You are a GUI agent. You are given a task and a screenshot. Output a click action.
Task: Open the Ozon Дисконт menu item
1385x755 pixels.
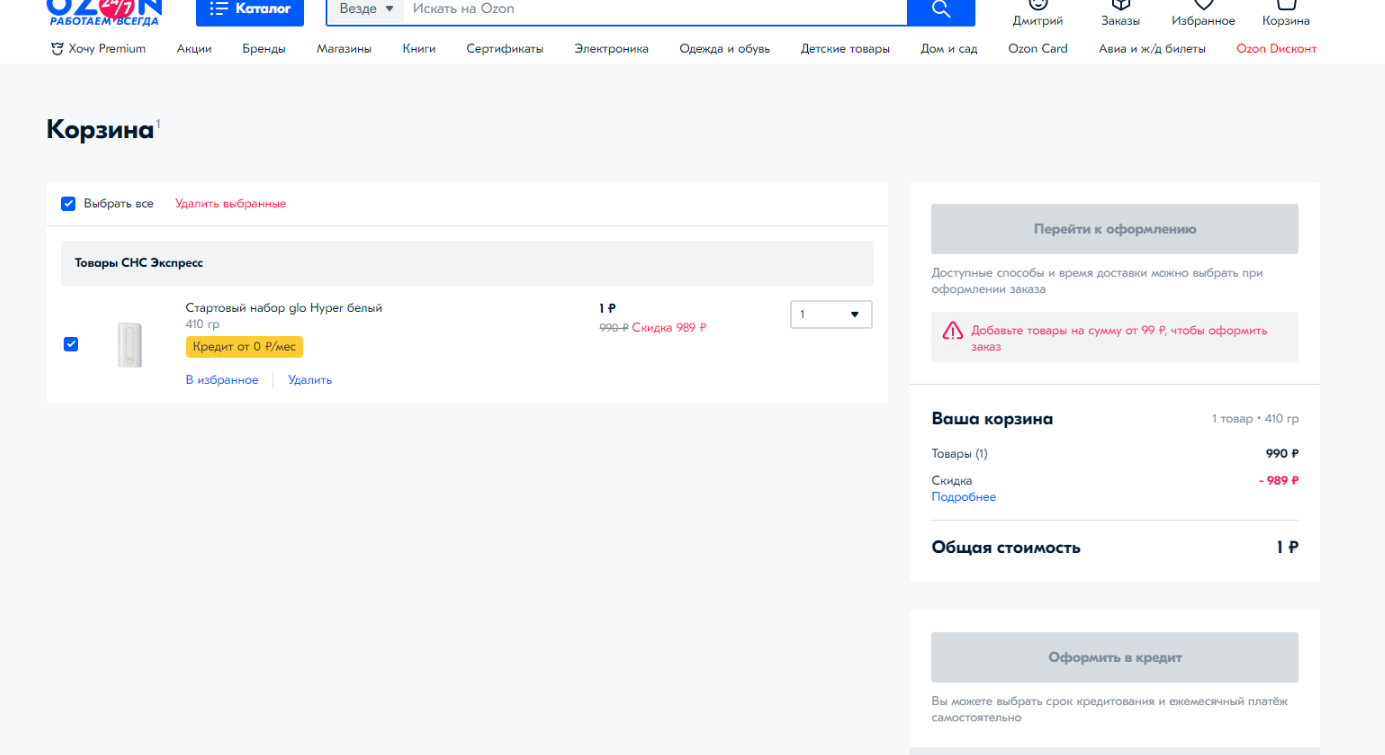pyautogui.click(x=1276, y=49)
